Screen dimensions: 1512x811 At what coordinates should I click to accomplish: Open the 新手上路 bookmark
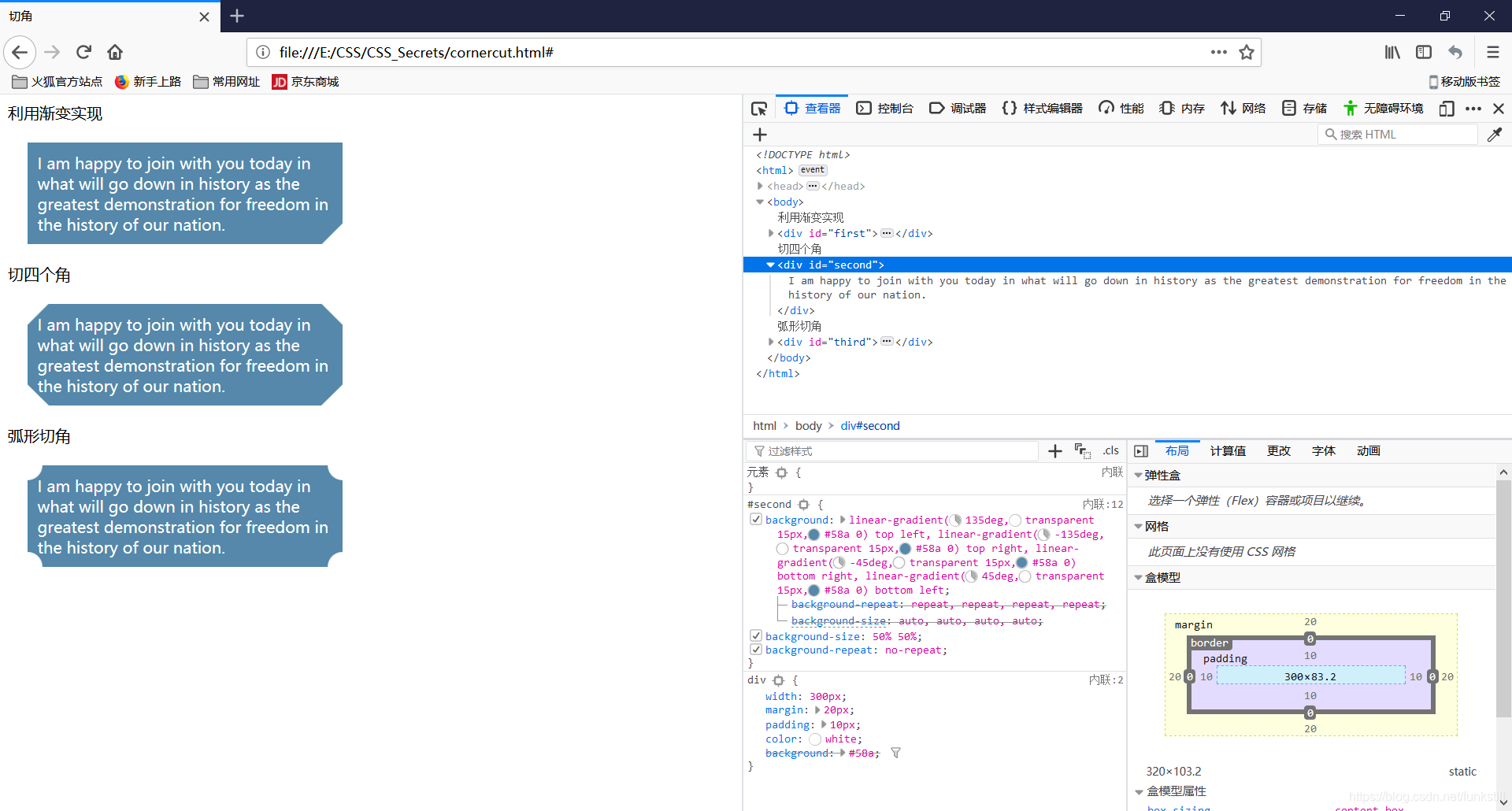(148, 82)
